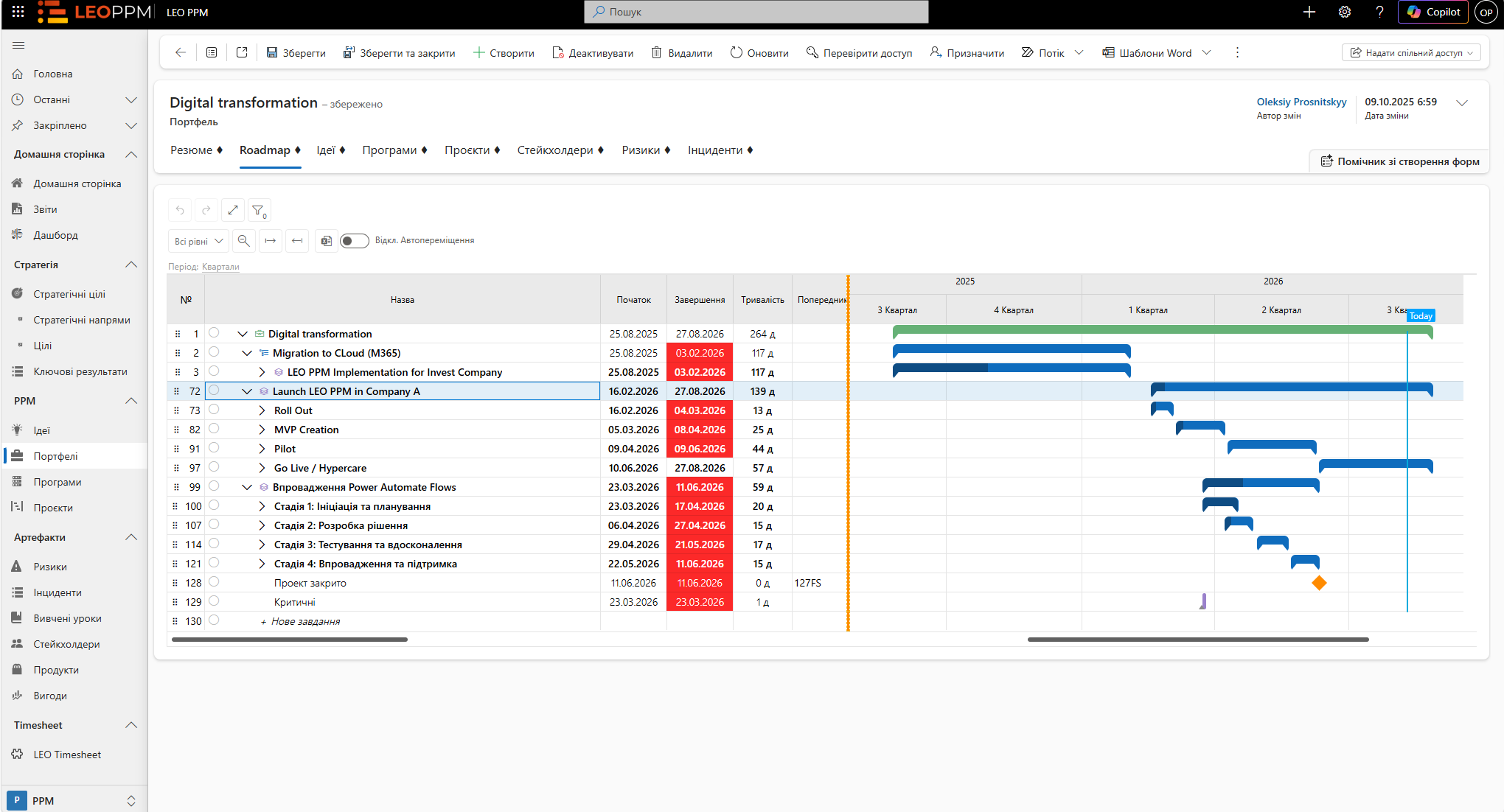Viewport: 1504px width, 812px height.
Task: Collapse the sidebar with the hamburger icon
Action: coord(18,46)
